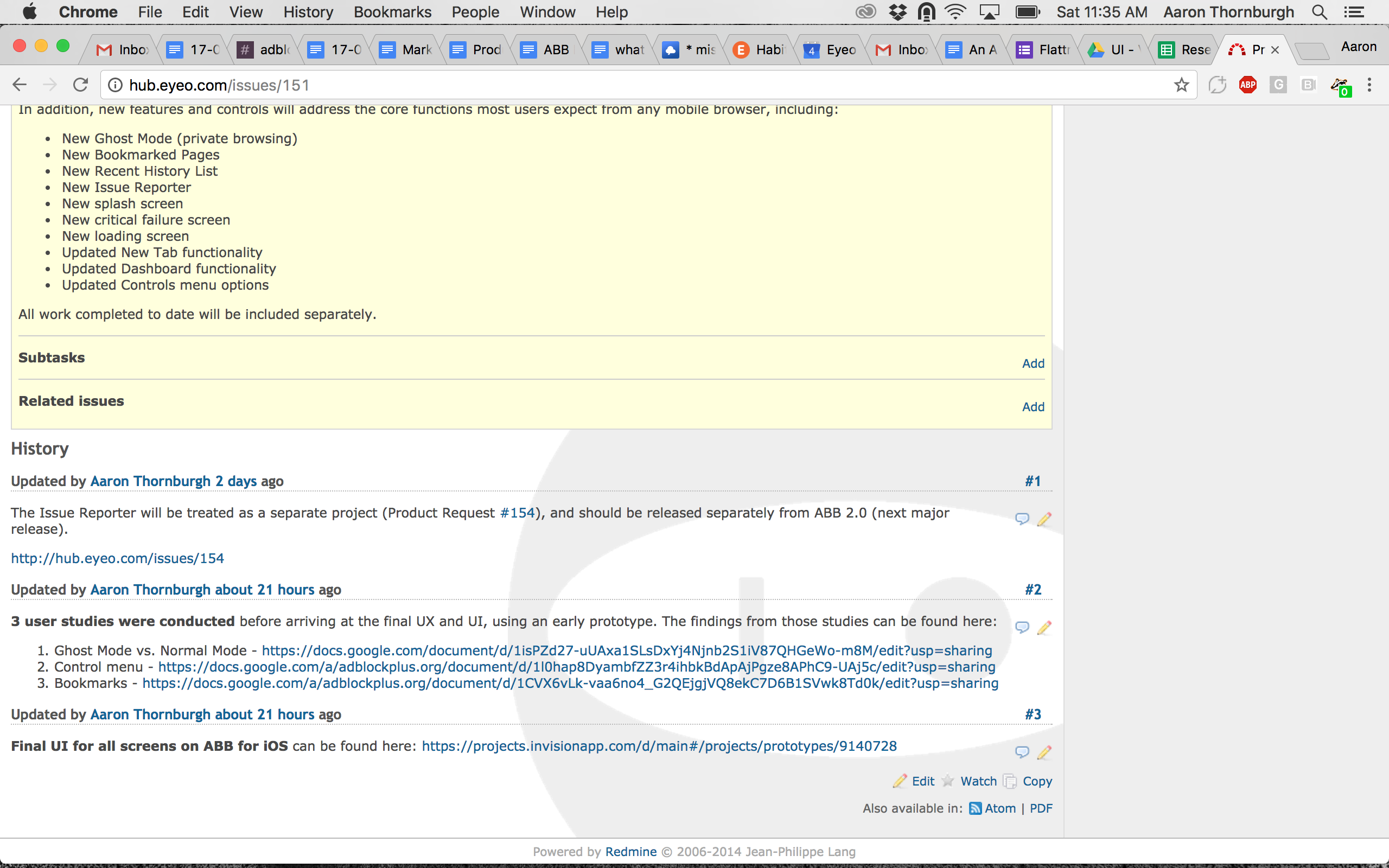This screenshot has height=868, width=1389.
Task: Open Chrome's three-dot menu
Action: pos(1369,85)
